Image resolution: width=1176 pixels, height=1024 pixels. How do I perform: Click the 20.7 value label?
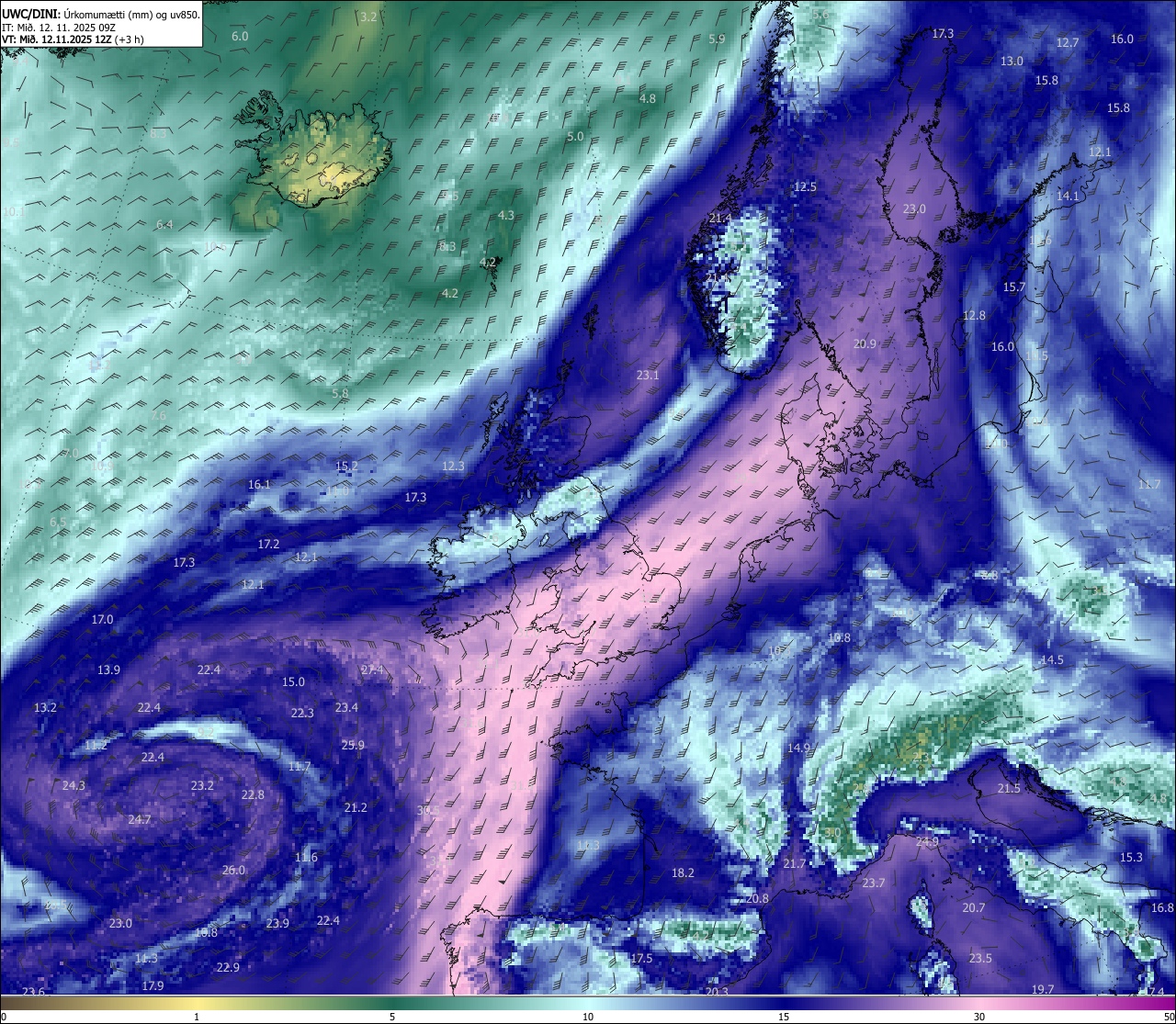[x=974, y=907]
